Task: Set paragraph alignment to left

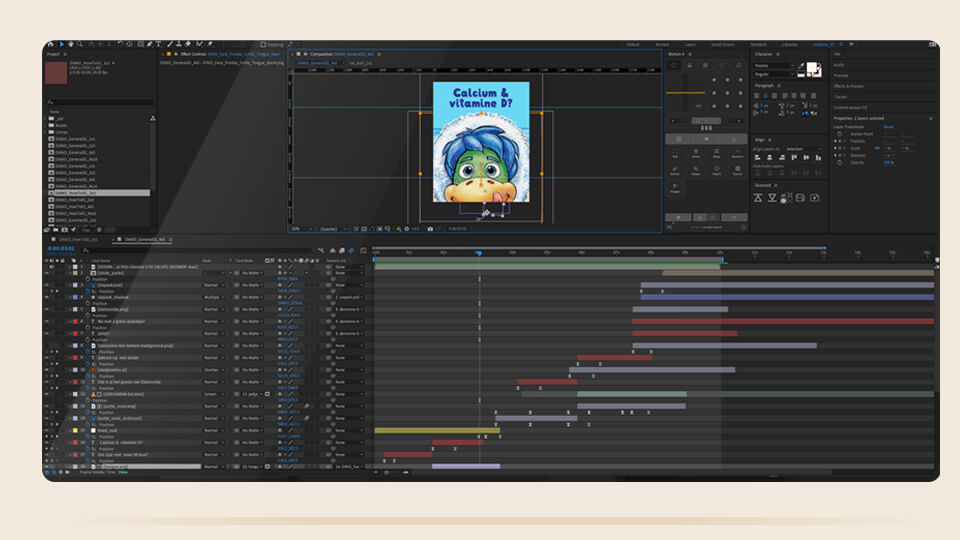Action: 757,96
